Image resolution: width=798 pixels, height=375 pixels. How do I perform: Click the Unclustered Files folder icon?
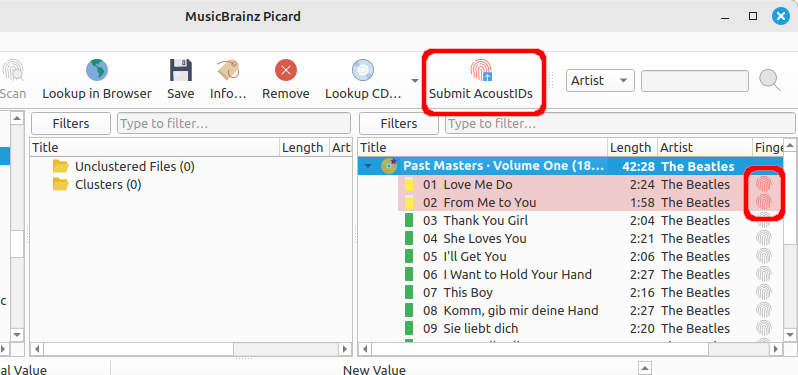(61, 166)
